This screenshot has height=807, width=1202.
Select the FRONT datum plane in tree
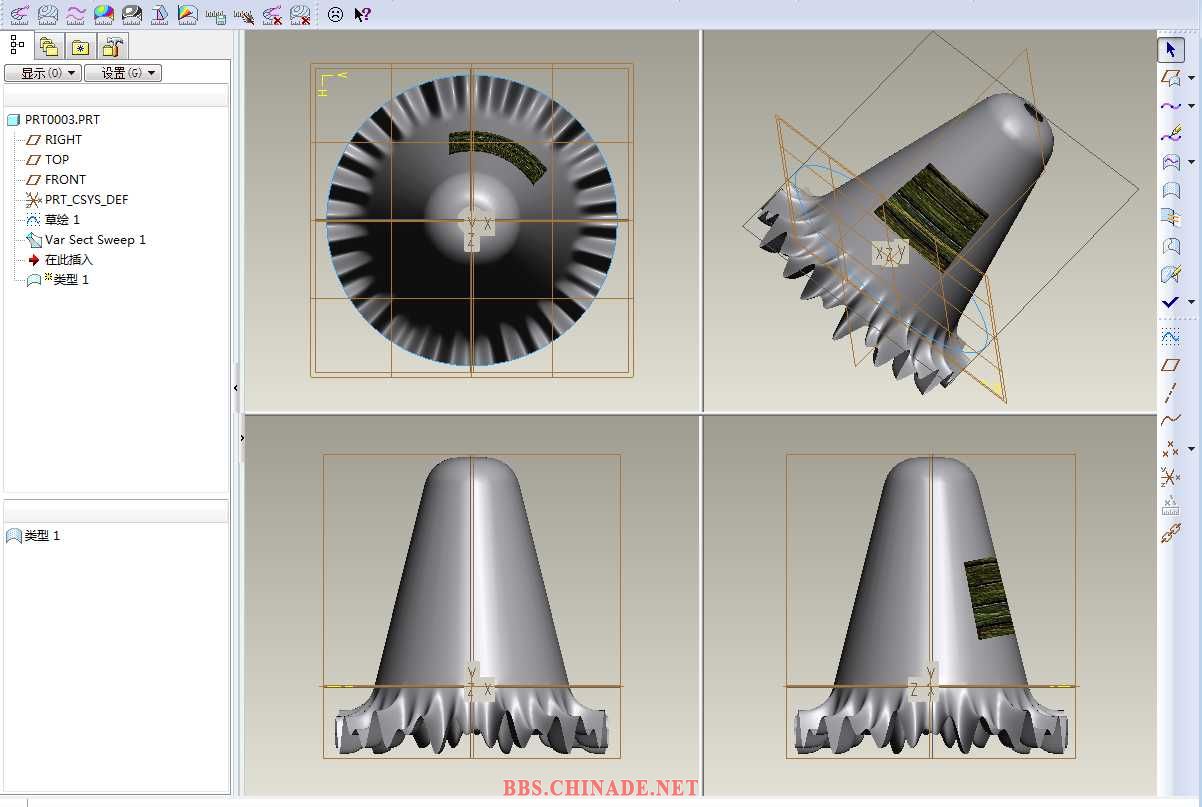(x=65, y=180)
